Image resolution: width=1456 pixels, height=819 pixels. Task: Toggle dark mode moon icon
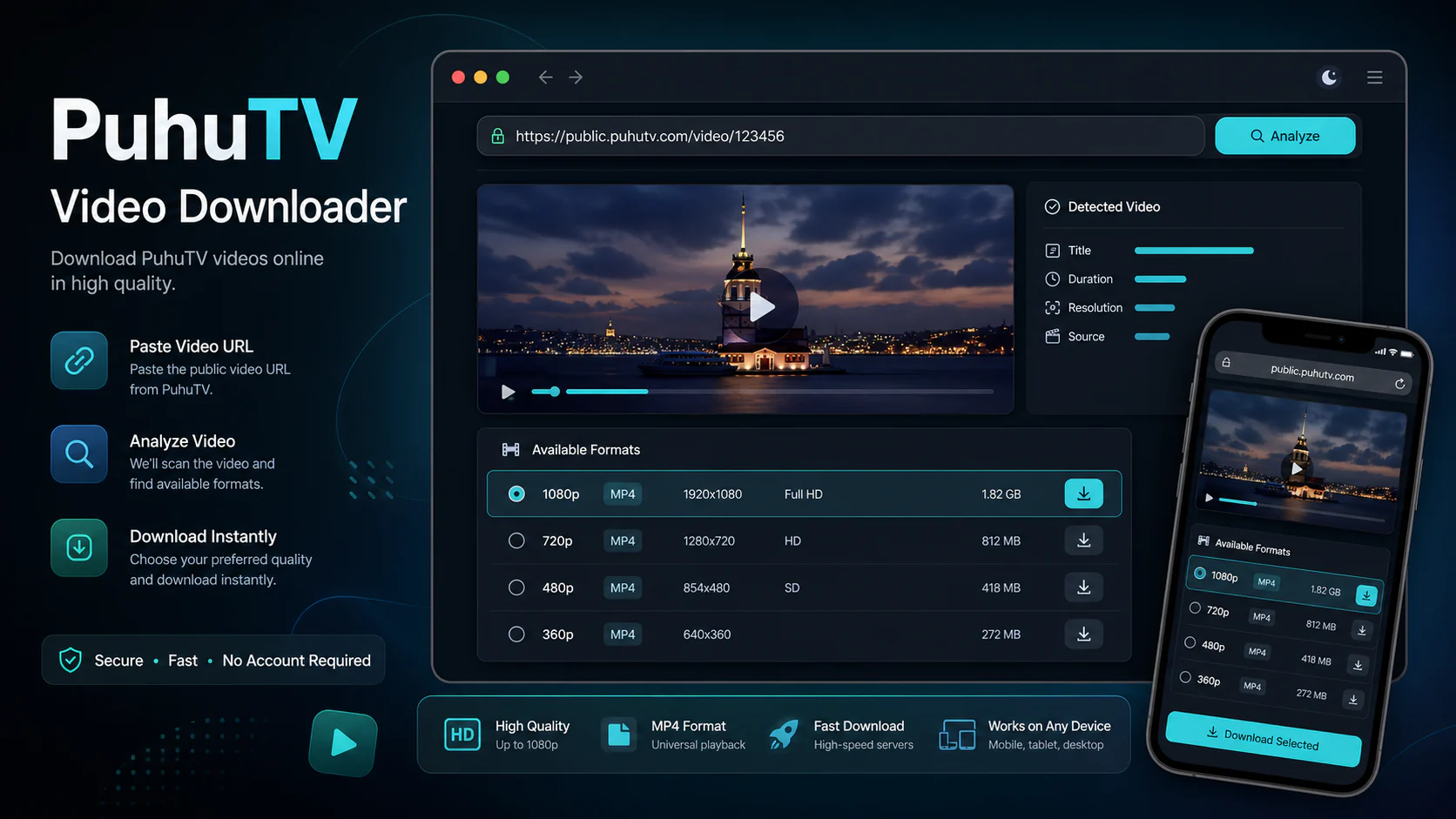1329,77
